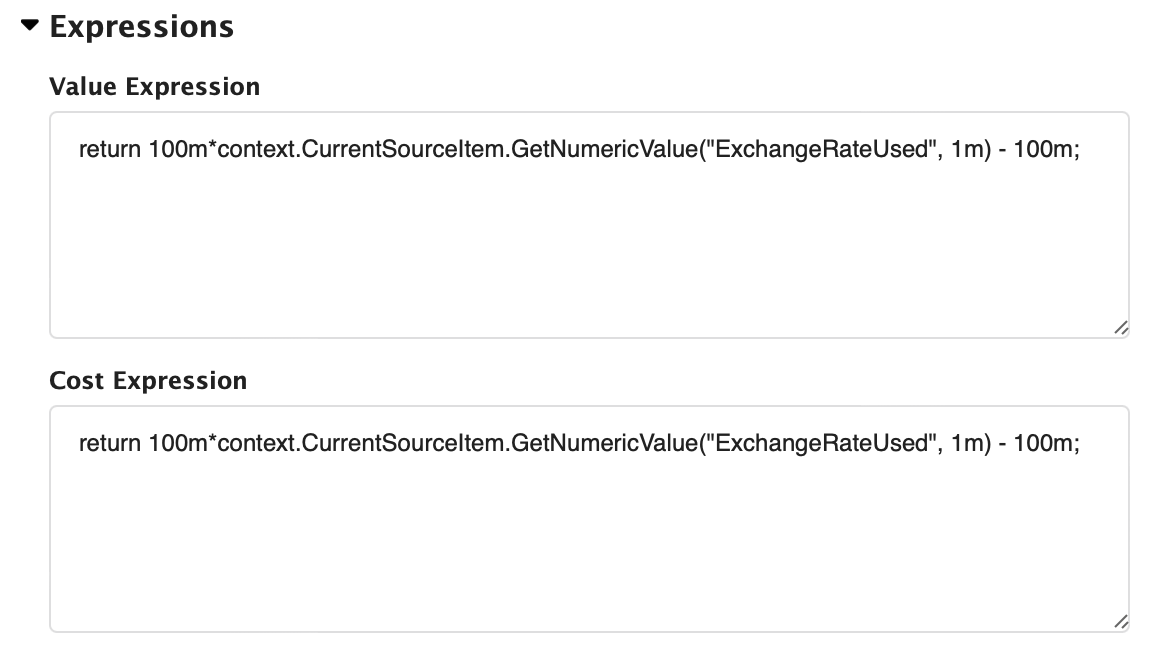Click GetNumericValue in the Cost Expression
The height and width of the screenshot is (656, 1164).
[605, 442]
